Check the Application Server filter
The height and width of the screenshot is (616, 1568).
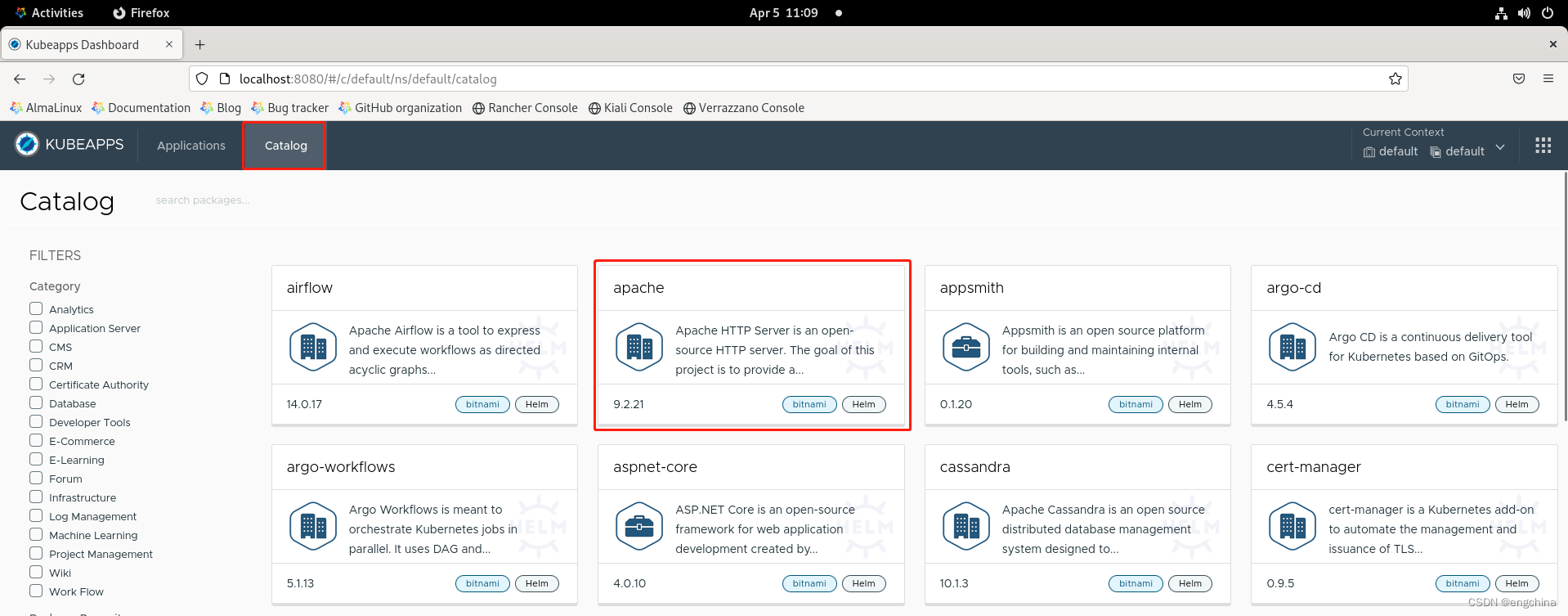click(x=36, y=327)
